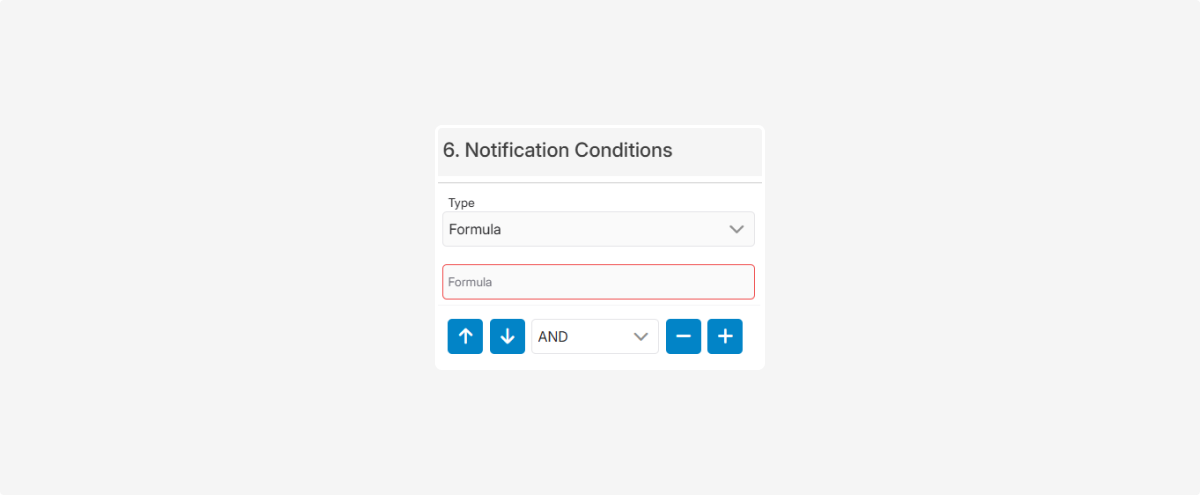Select the 'Formula' value text in Type dropdown

tap(475, 229)
